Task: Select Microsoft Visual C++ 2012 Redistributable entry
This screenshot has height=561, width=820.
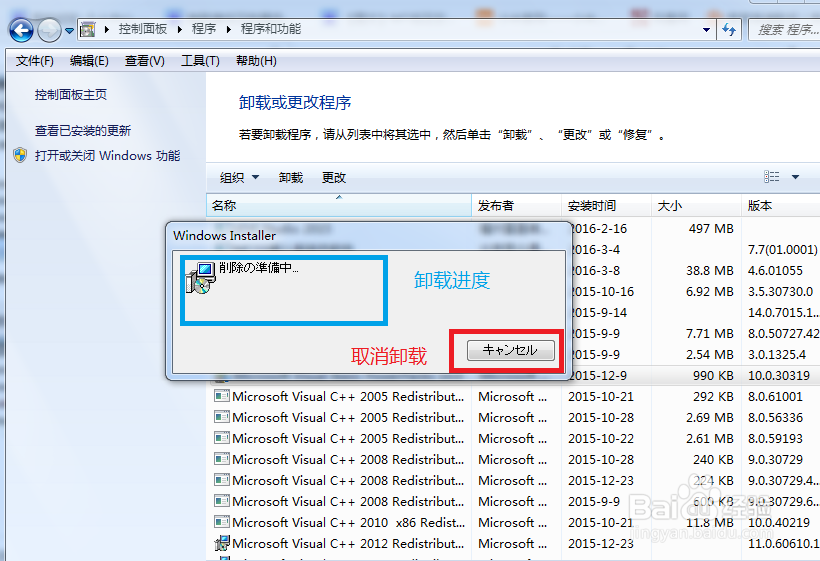Action: point(514,543)
